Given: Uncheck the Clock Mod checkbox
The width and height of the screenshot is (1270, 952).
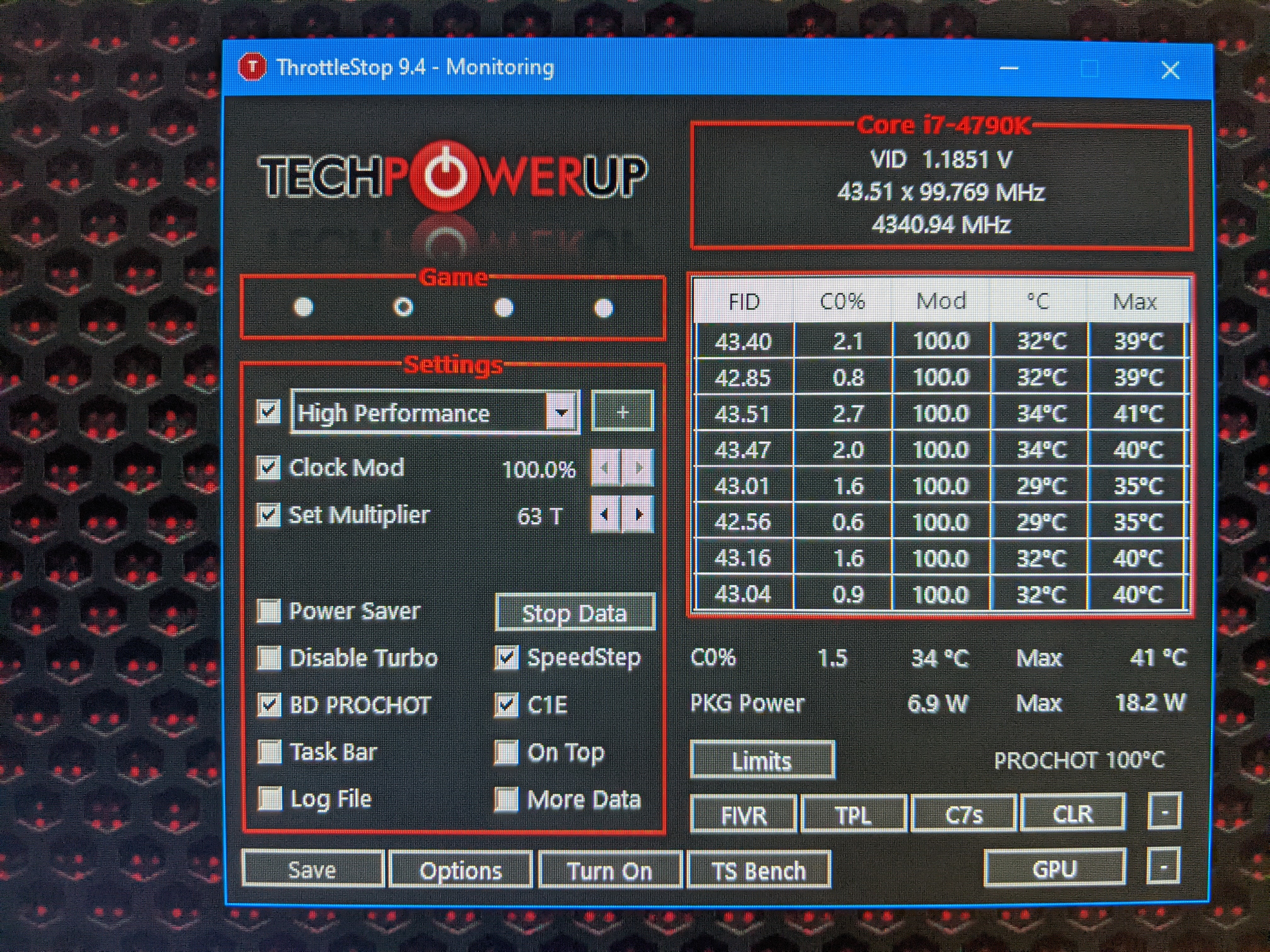Looking at the screenshot, I should [269, 468].
